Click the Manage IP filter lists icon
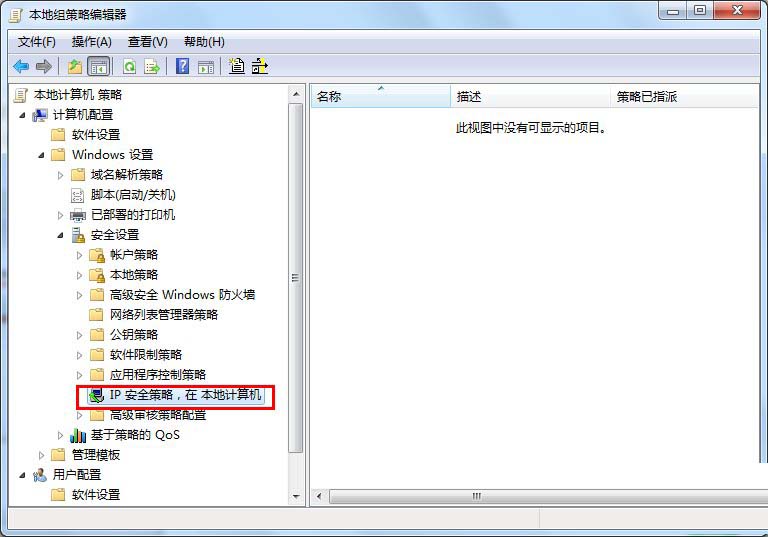This screenshot has width=768, height=537. pos(260,66)
